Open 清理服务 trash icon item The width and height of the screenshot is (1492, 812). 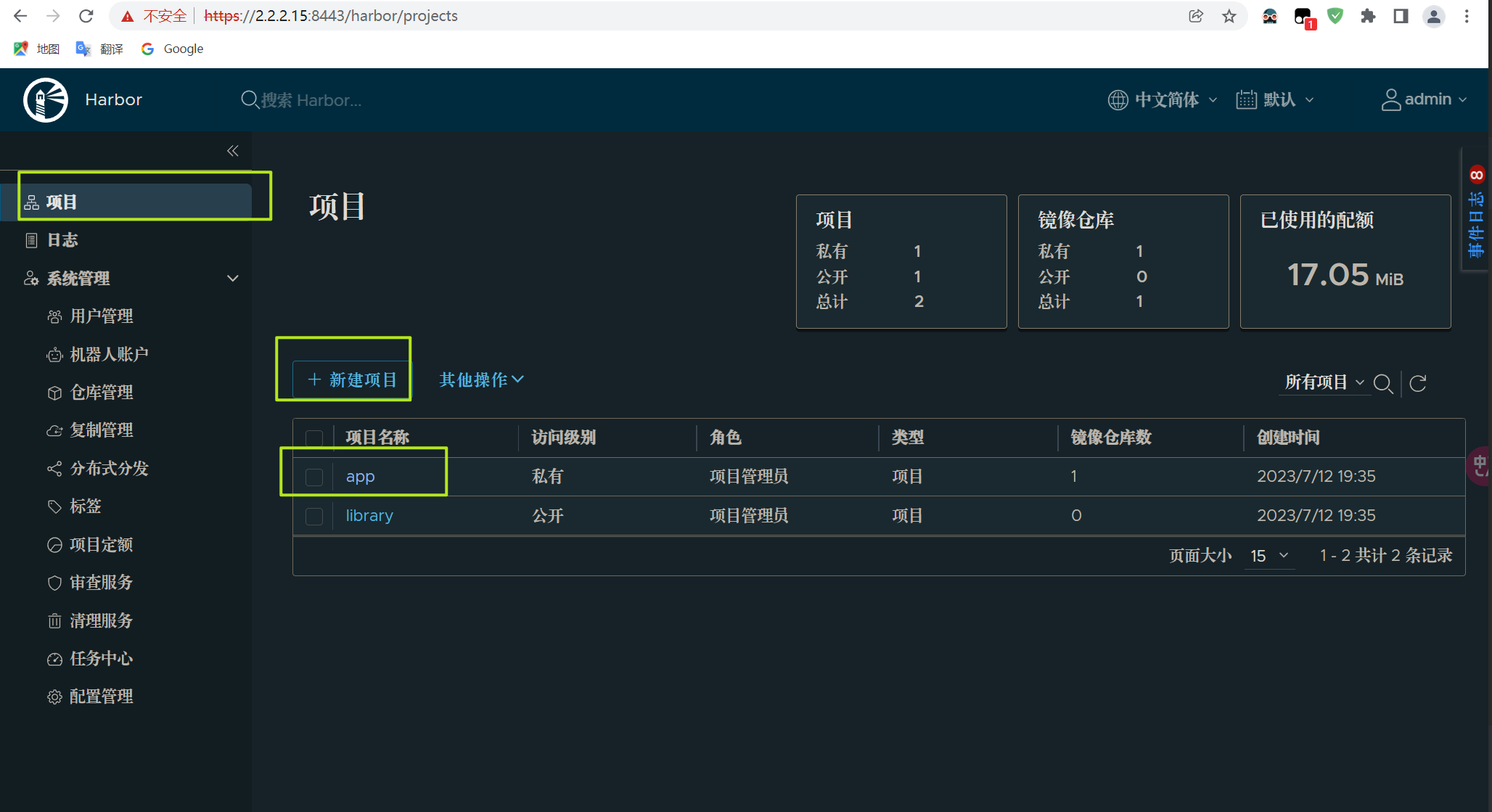(x=101, y=621)
